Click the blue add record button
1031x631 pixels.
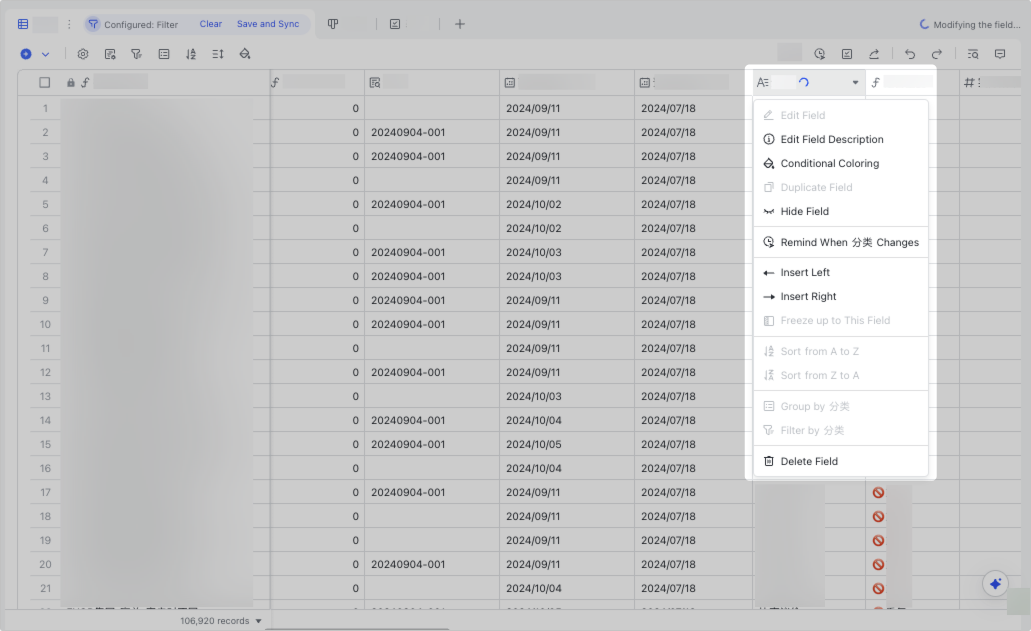pos(26,54)
